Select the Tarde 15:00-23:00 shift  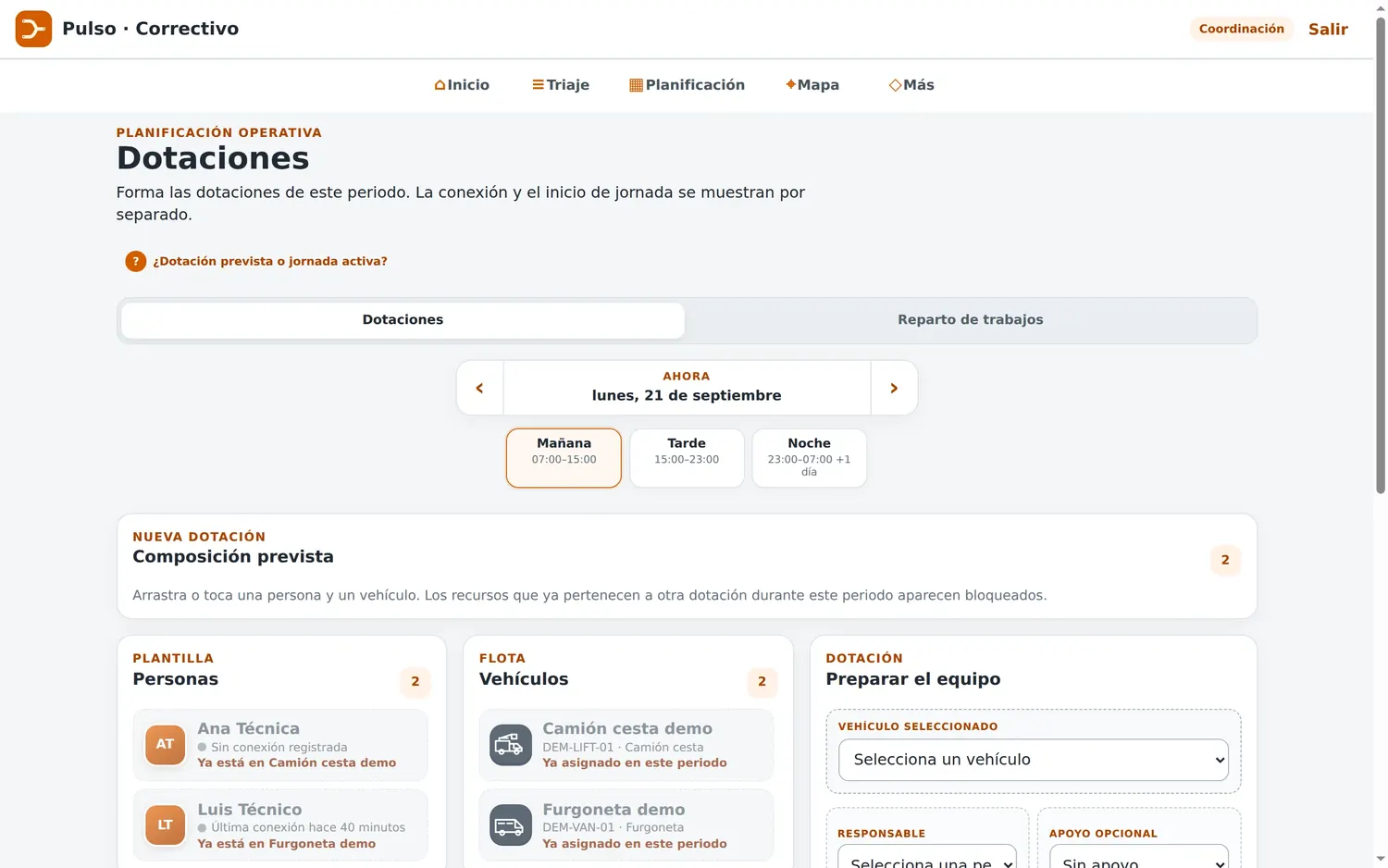[687, 458]
